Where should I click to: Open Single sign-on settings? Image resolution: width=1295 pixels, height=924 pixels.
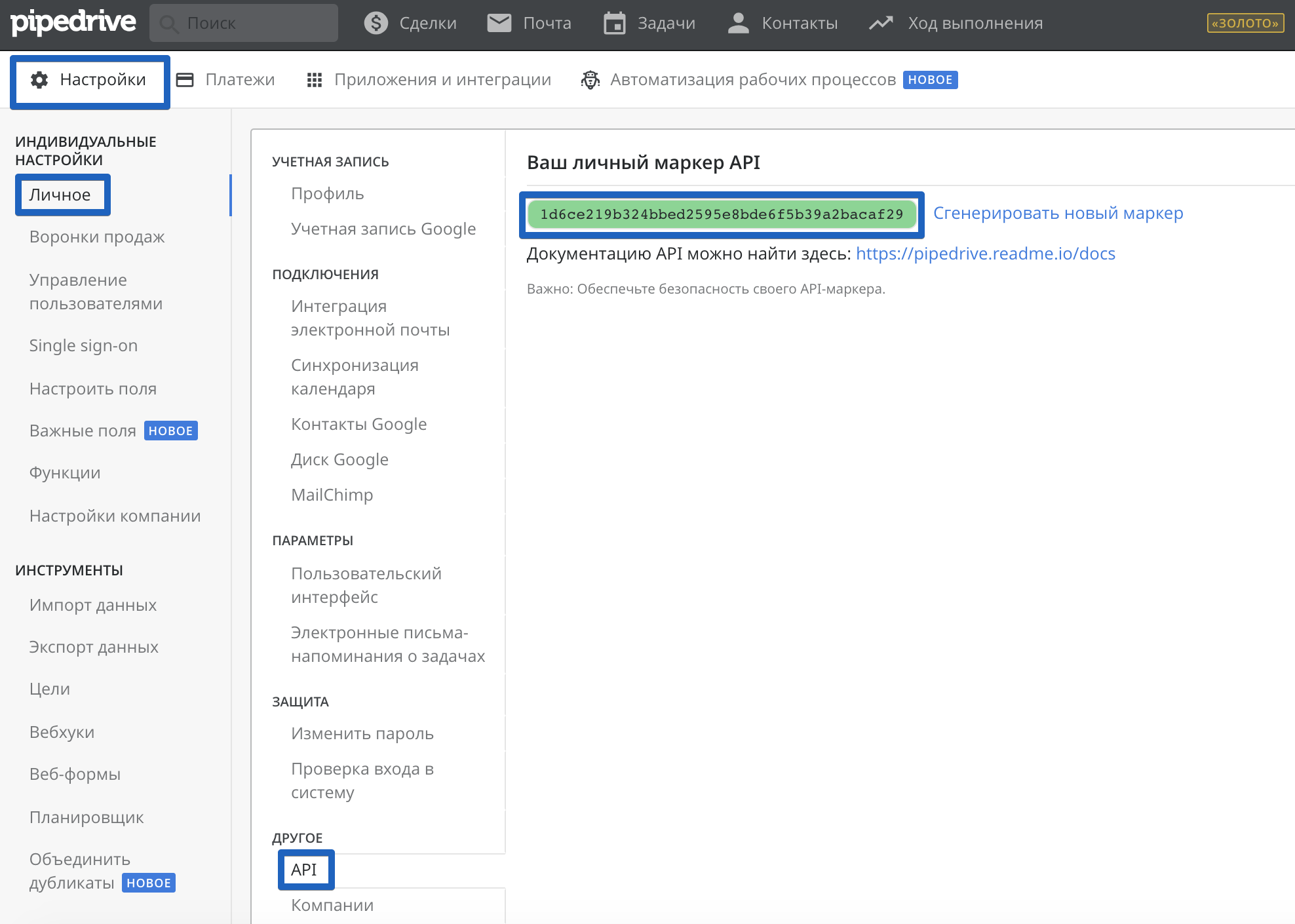point(83,345)
